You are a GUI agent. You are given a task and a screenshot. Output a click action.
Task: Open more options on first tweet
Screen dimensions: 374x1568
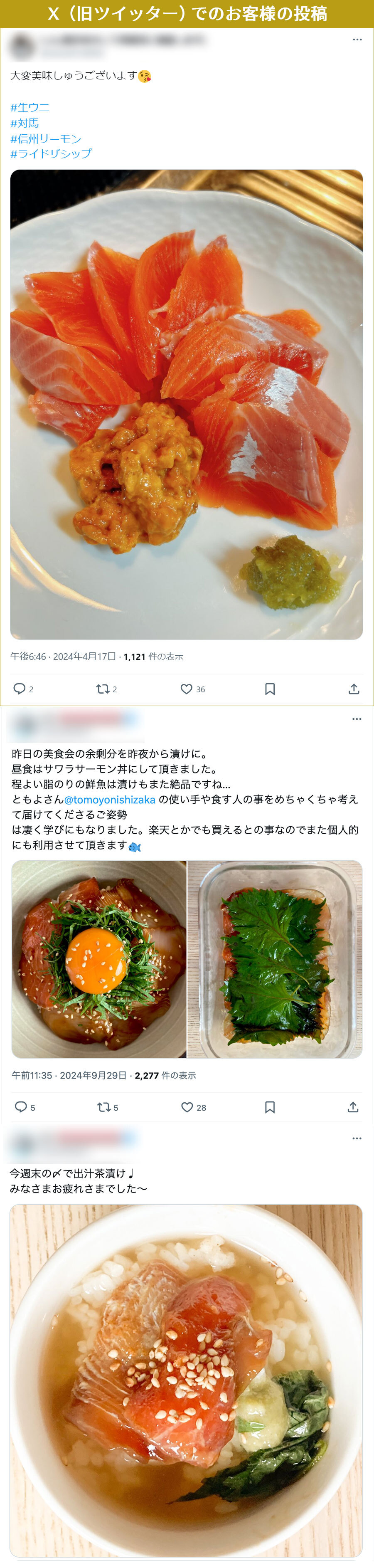tap(357, 40)
